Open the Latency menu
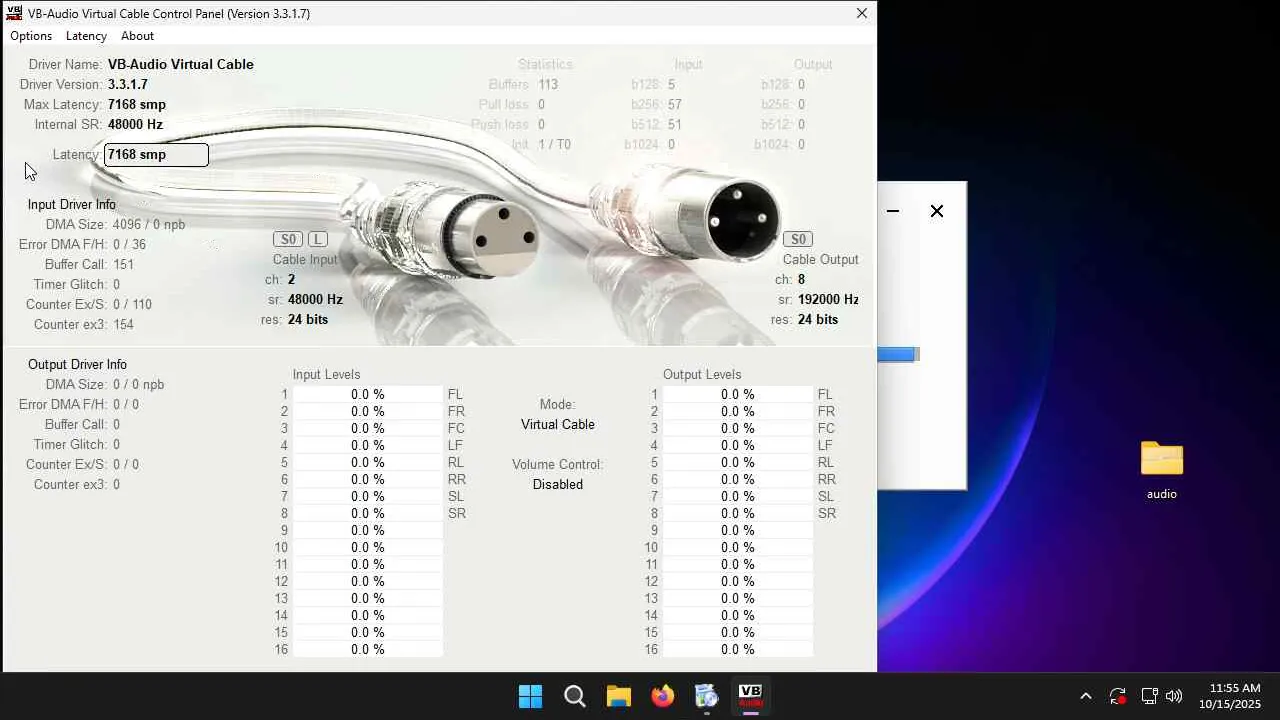Image resolution: width=1280 pixels, height=720 pixels. [x=86, y=36]
